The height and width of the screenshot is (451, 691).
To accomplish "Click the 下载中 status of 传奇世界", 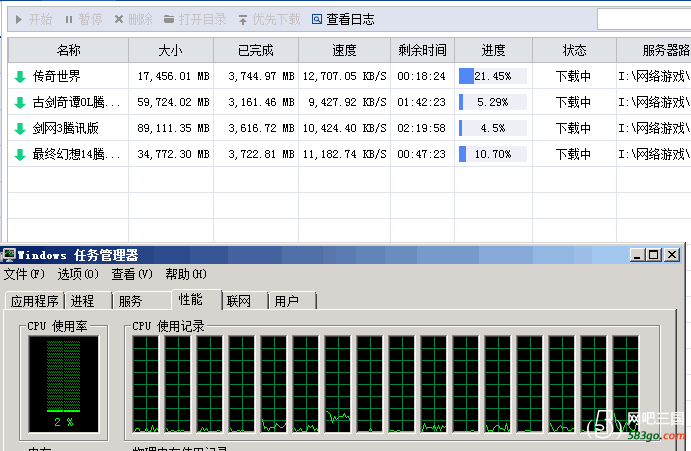I will pyautogui.click(x=573, y=76).
